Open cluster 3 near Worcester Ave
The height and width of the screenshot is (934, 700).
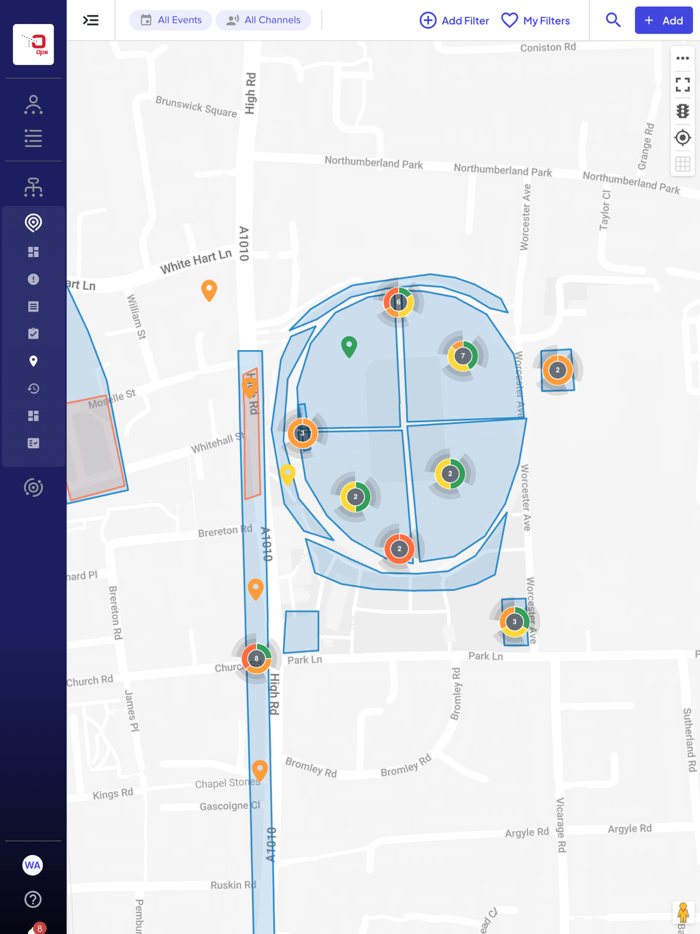(515, 622)
